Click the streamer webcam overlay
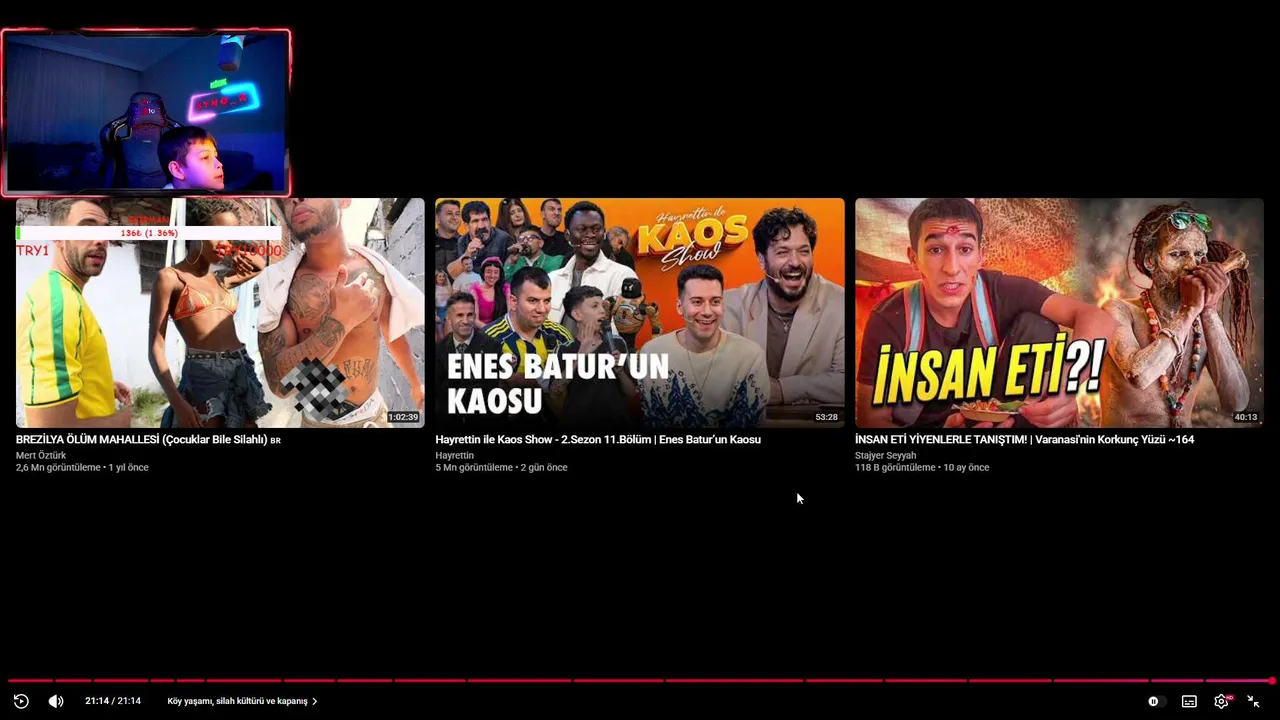 (146, 112)
